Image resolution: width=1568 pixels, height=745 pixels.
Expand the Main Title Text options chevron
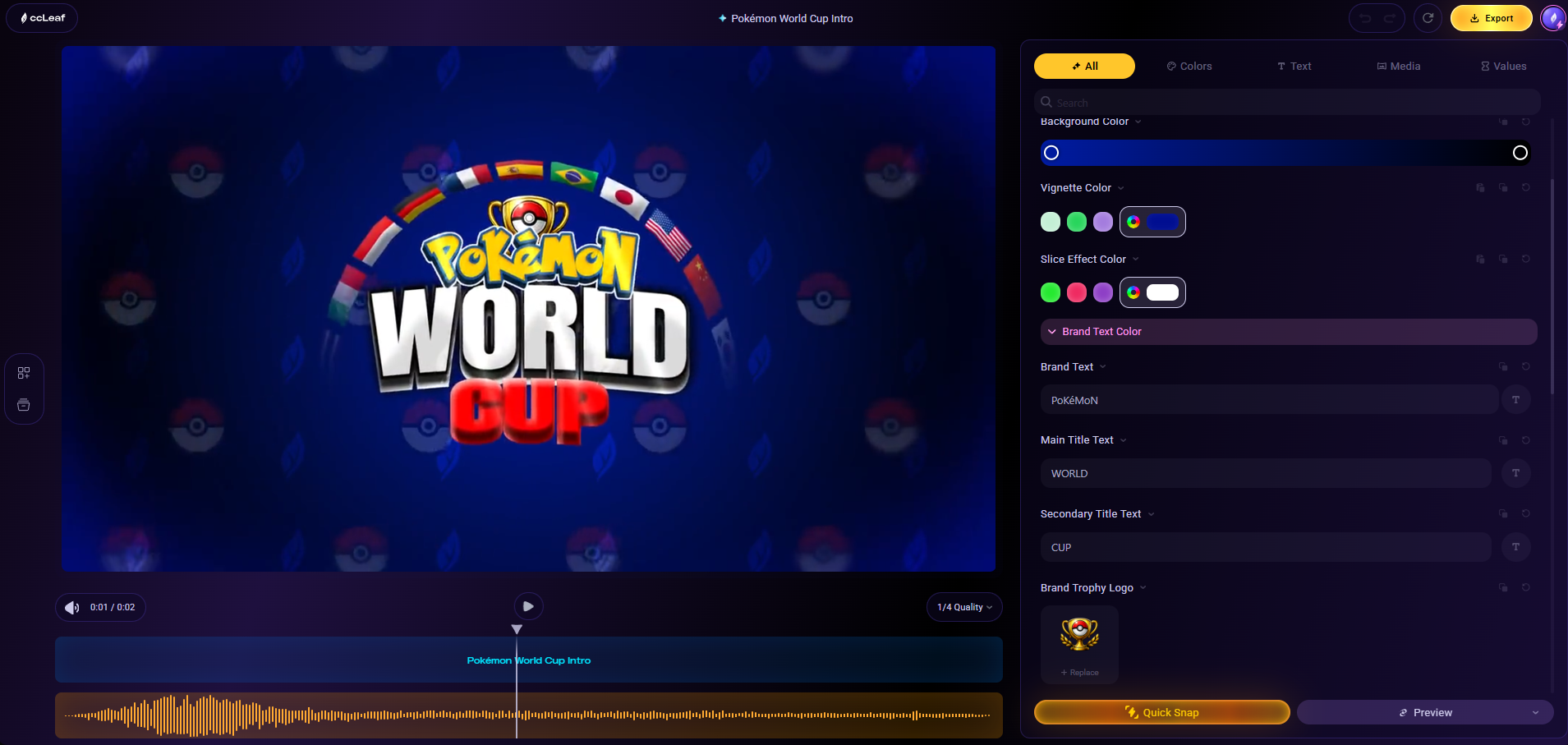(1124, 441)
